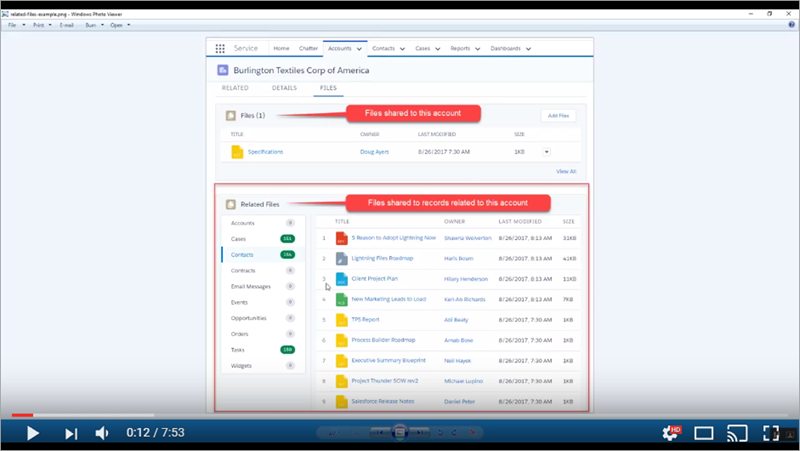Seek on the video progress bar

click(x=400, y=415)
